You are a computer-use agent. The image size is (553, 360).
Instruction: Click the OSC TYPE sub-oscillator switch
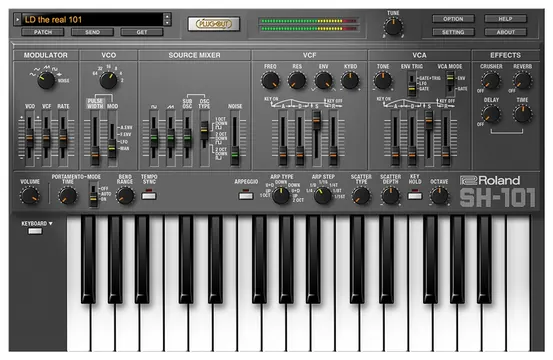point(204,138)
